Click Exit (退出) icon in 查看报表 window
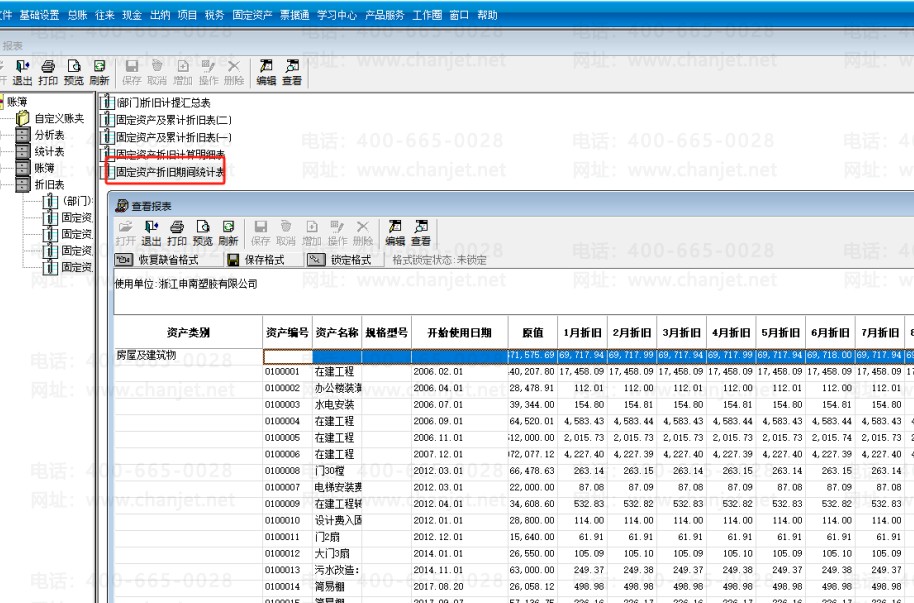914x603 pixels. (151, 233)
